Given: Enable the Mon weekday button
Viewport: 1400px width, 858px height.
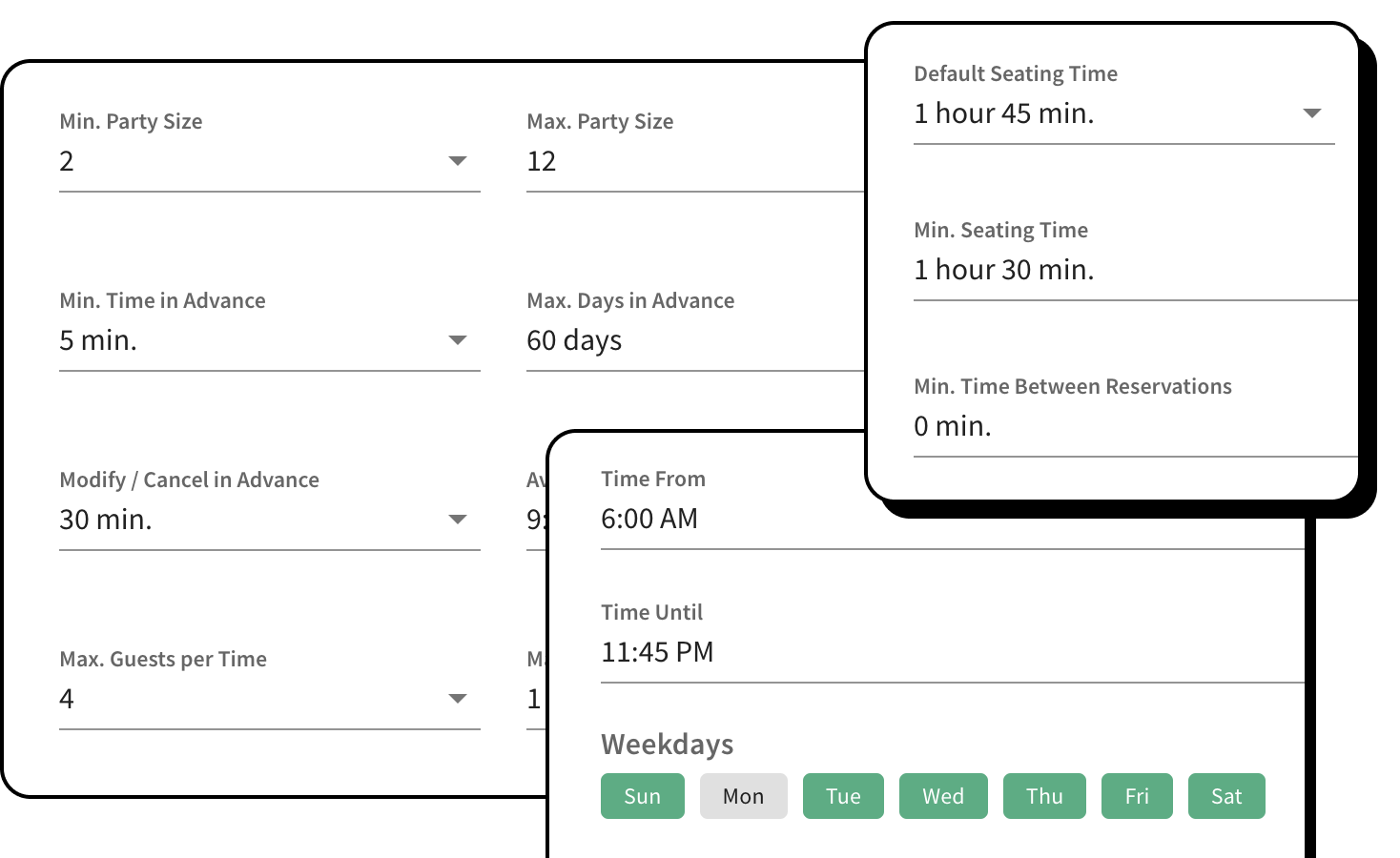Looking at the screenshot, I should 743,796.
